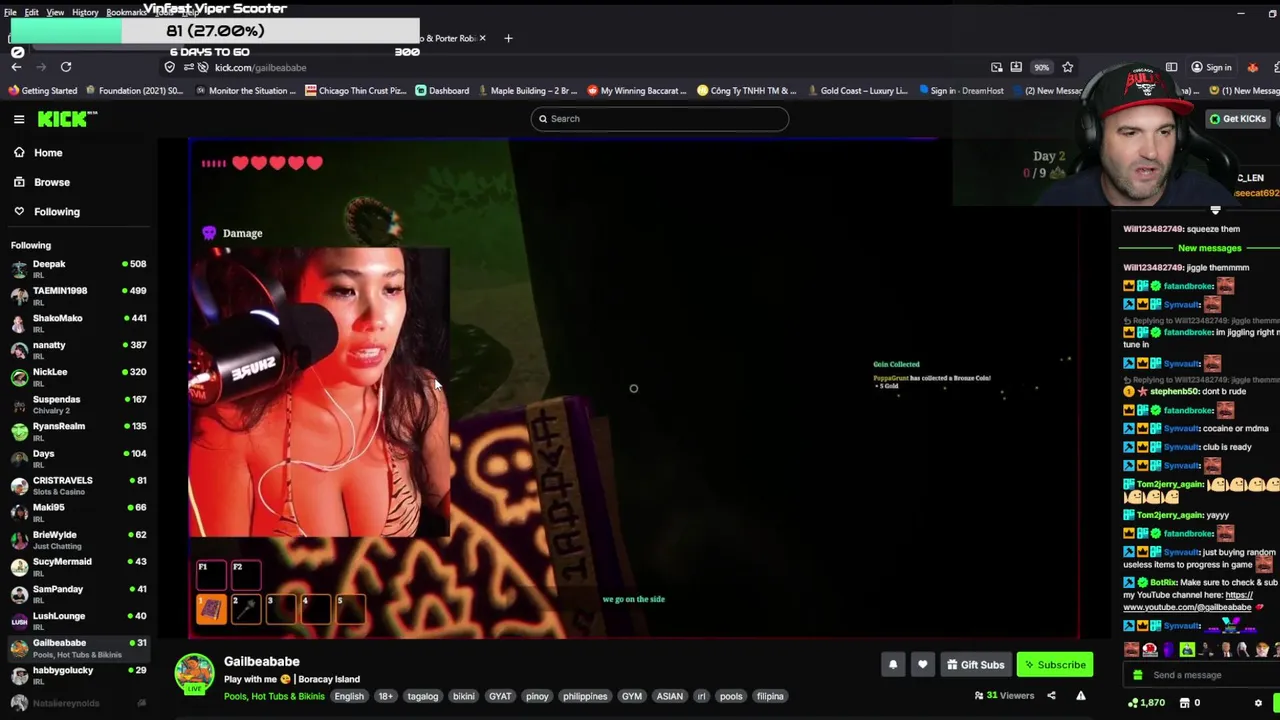Open Deepak's channel from following list

78,268
